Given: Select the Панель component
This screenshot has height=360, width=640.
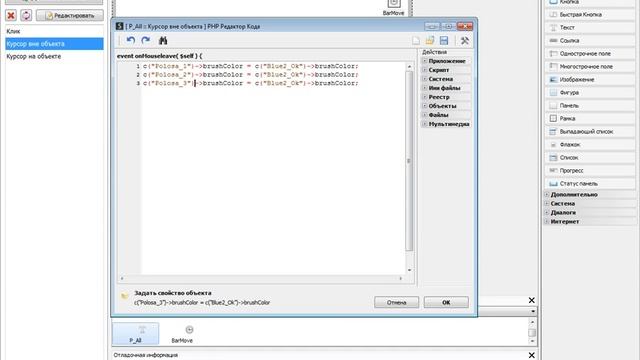Looking at the screenshot, I should tap(590, 106).
